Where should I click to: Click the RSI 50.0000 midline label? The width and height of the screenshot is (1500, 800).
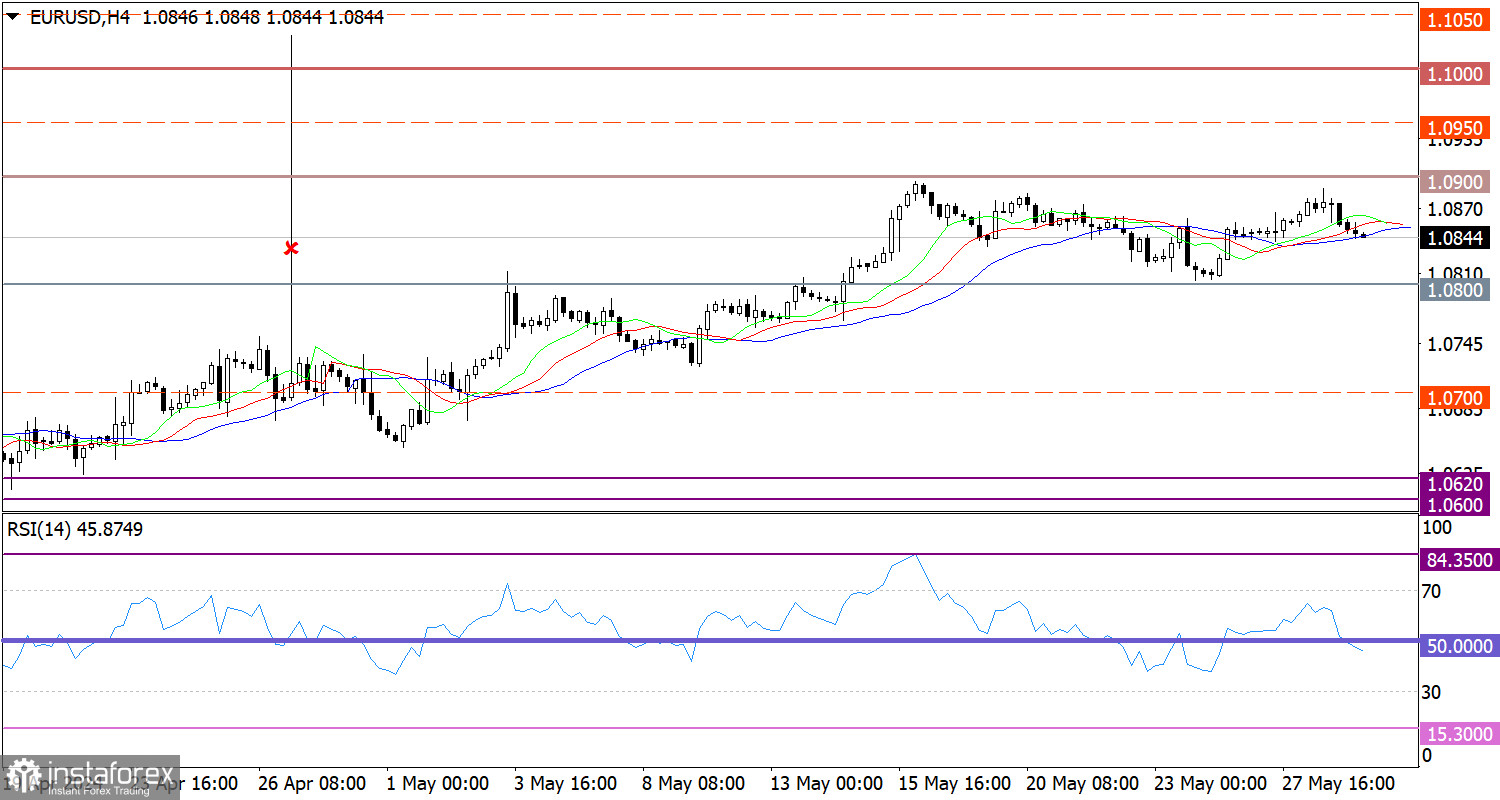pyautogui.click(x=1460, y=646)
